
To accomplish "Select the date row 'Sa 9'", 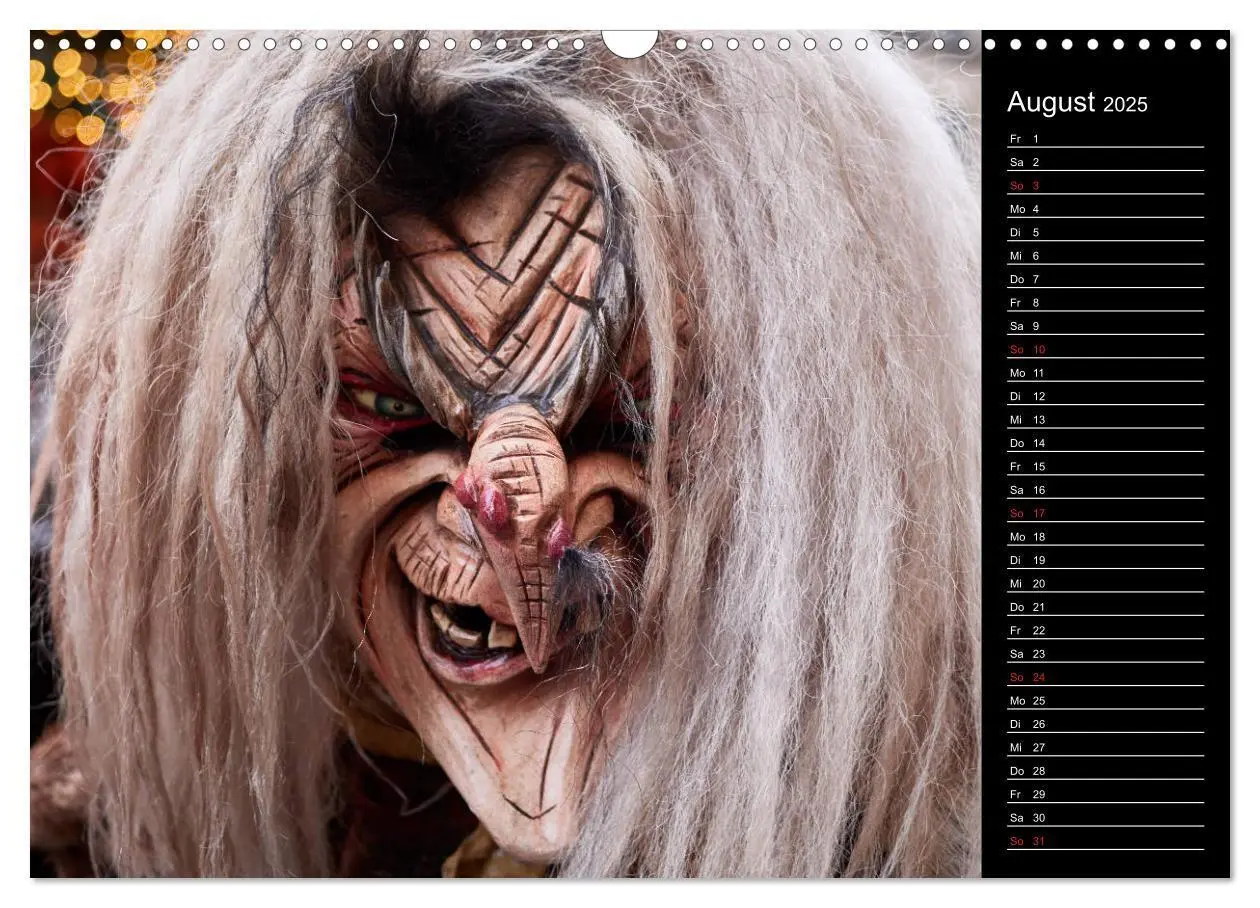I will pyautogui.click(x=1105, y=326).
